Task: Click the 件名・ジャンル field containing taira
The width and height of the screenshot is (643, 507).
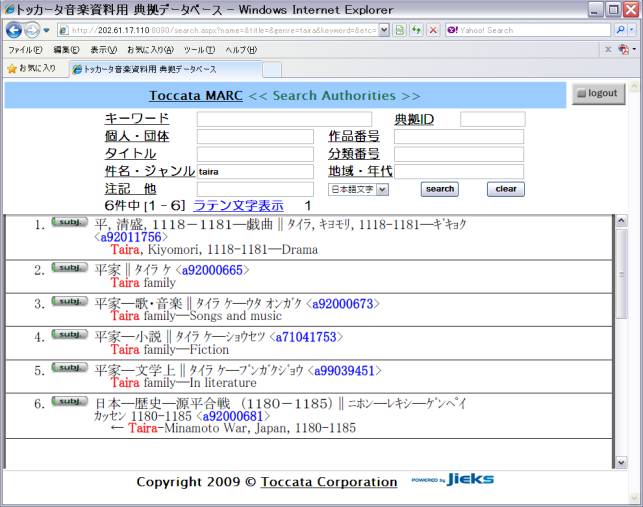Action: coord(255,171)
